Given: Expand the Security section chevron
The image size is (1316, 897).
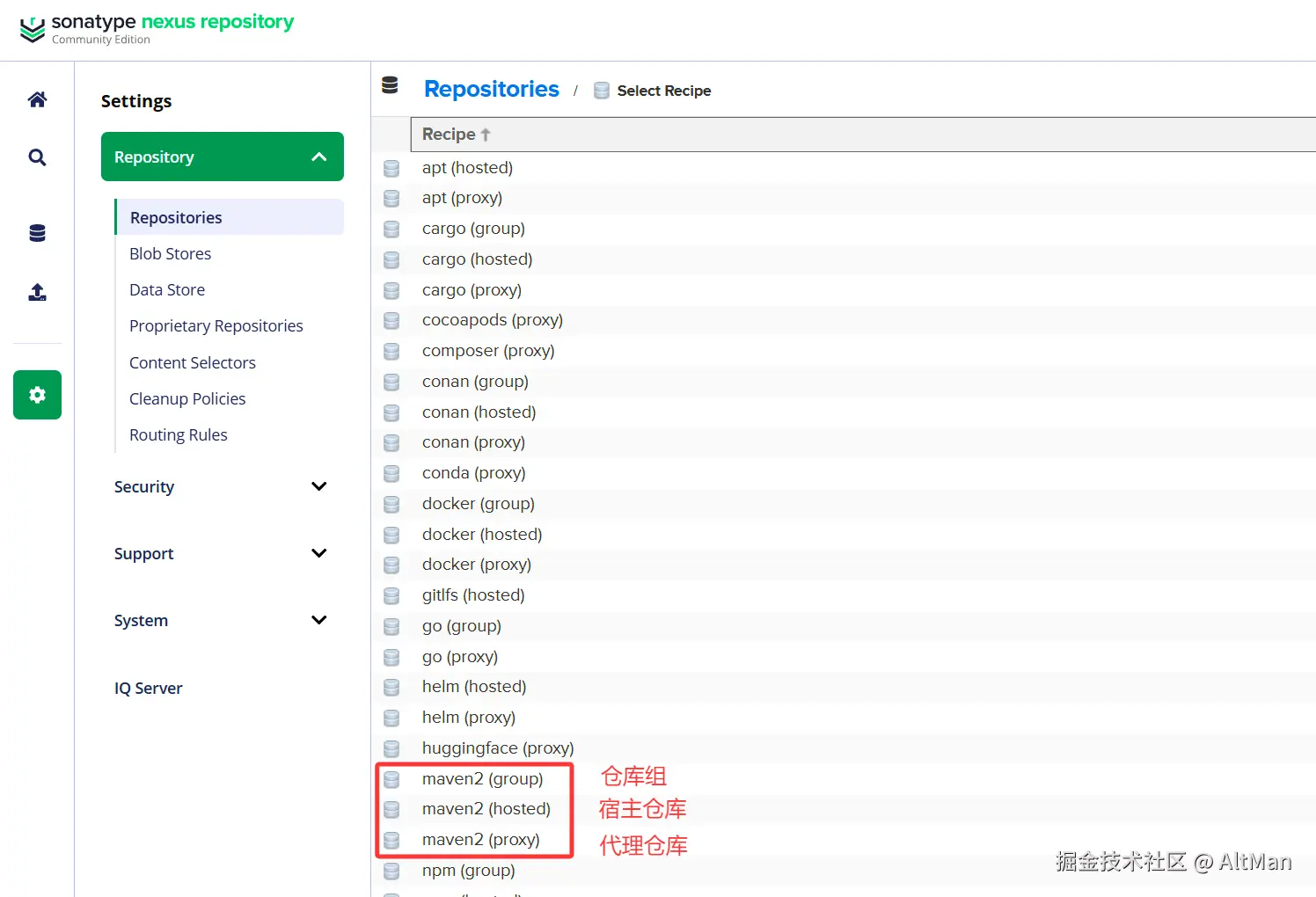Looking at the screenshot, I should point(319,486).
